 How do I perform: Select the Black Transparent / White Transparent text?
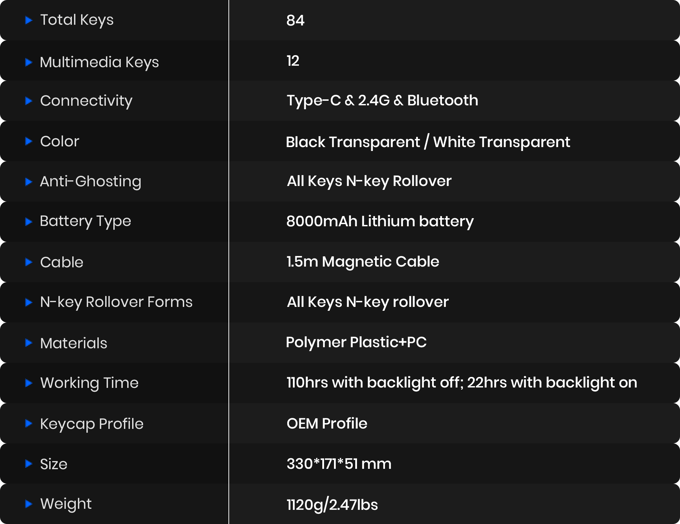[428, 142]
